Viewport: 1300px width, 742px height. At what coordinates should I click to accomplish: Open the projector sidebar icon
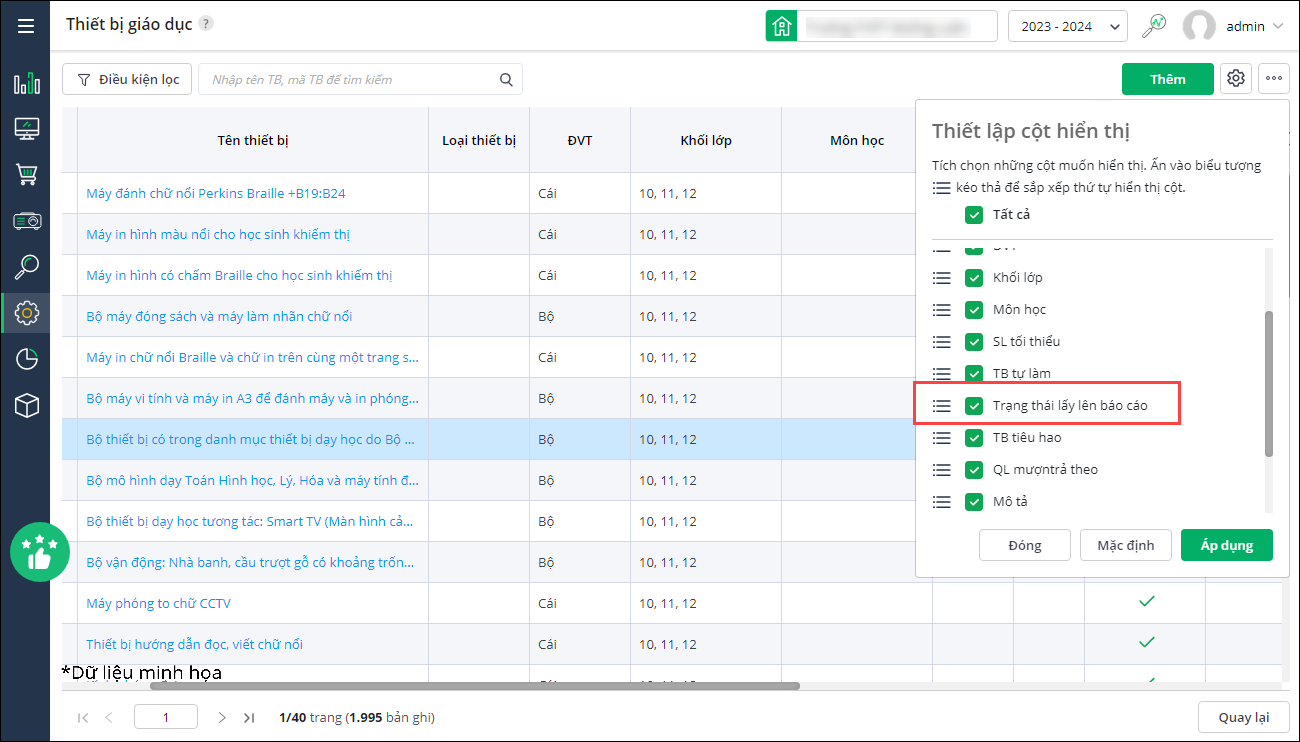(x=27, y=221)
